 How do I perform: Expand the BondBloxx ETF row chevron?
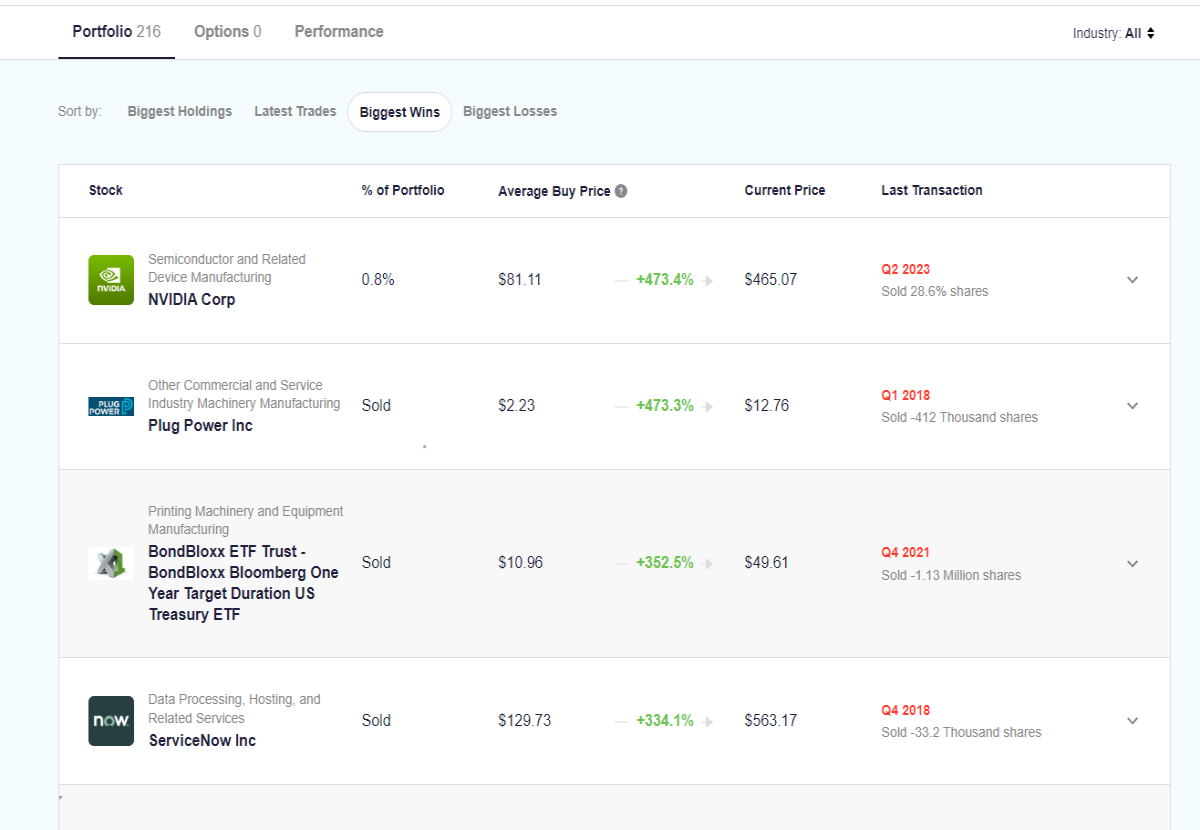pyautogui.click(x=1132, y=564)
